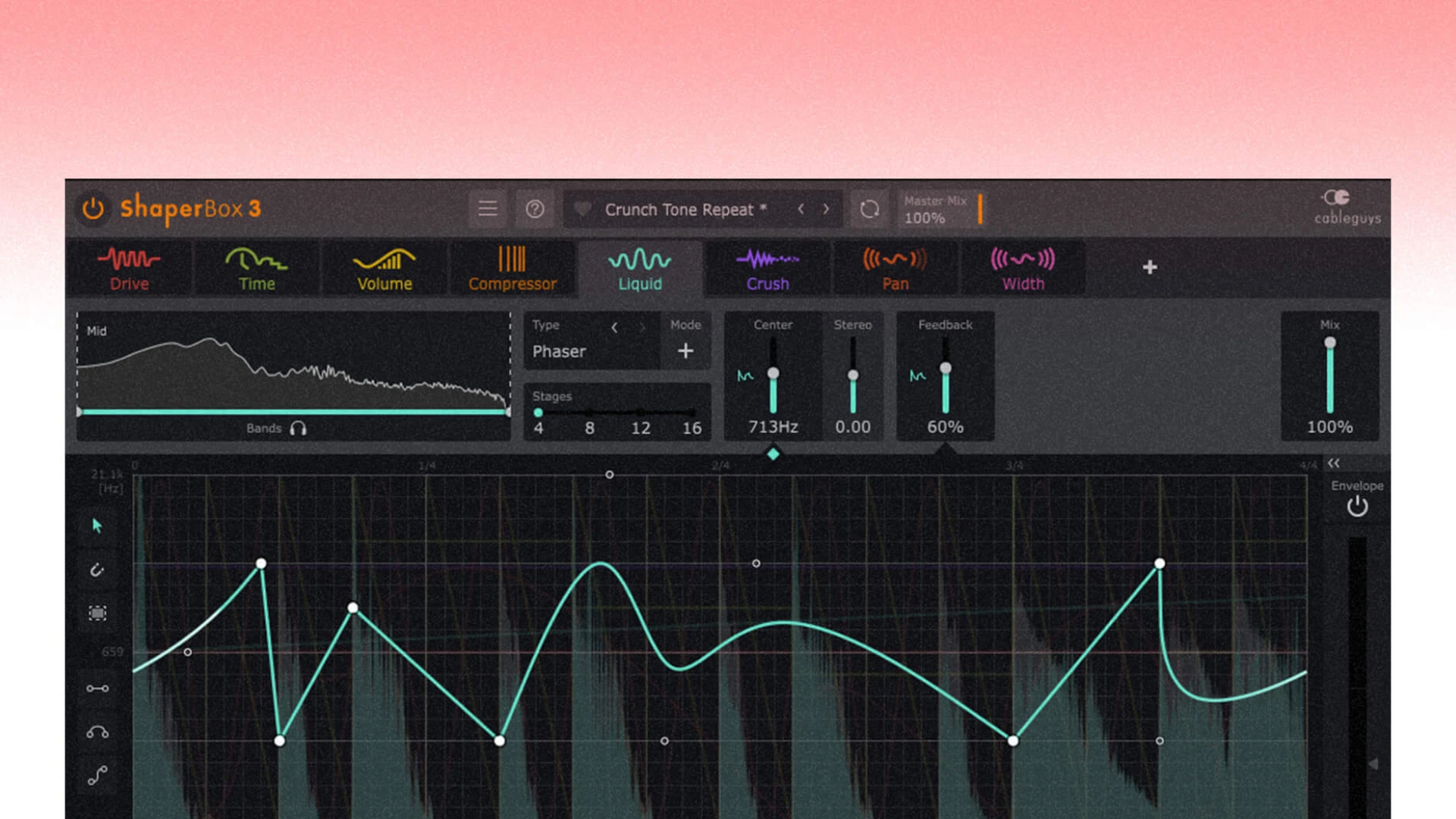This screenshot has height=819, width=1456.
Task: Adjust the Feedback slider handle
Action: pyautogui.click(x=946, y=369)
